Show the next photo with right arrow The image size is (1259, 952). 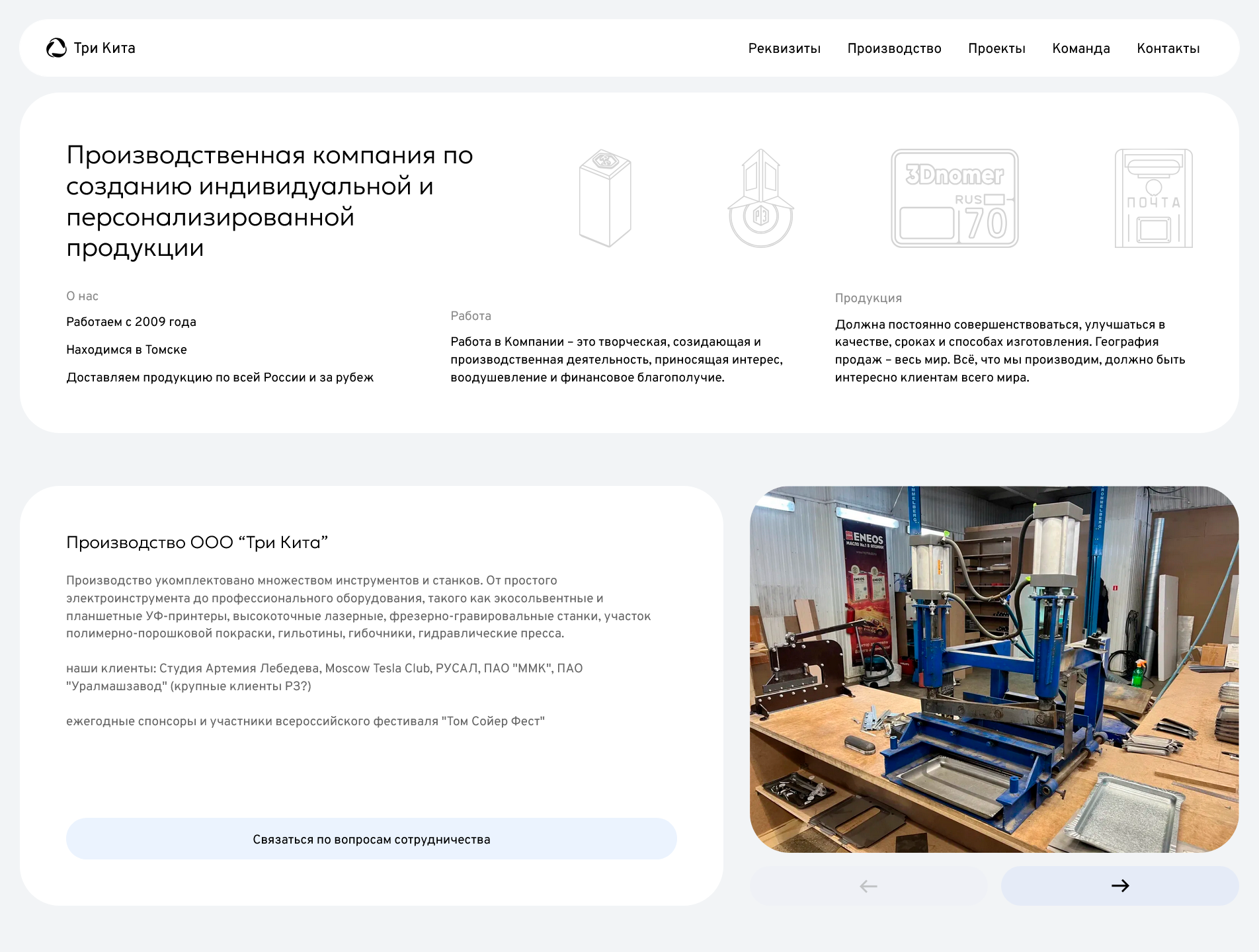(x=1120, y=886)
